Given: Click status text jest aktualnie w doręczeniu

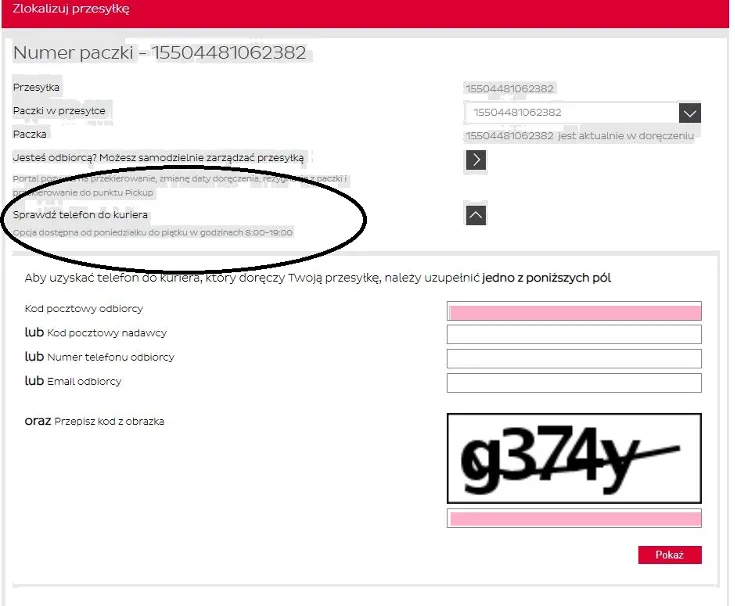Looking at the screenshot, I should (x=626, y=136).
